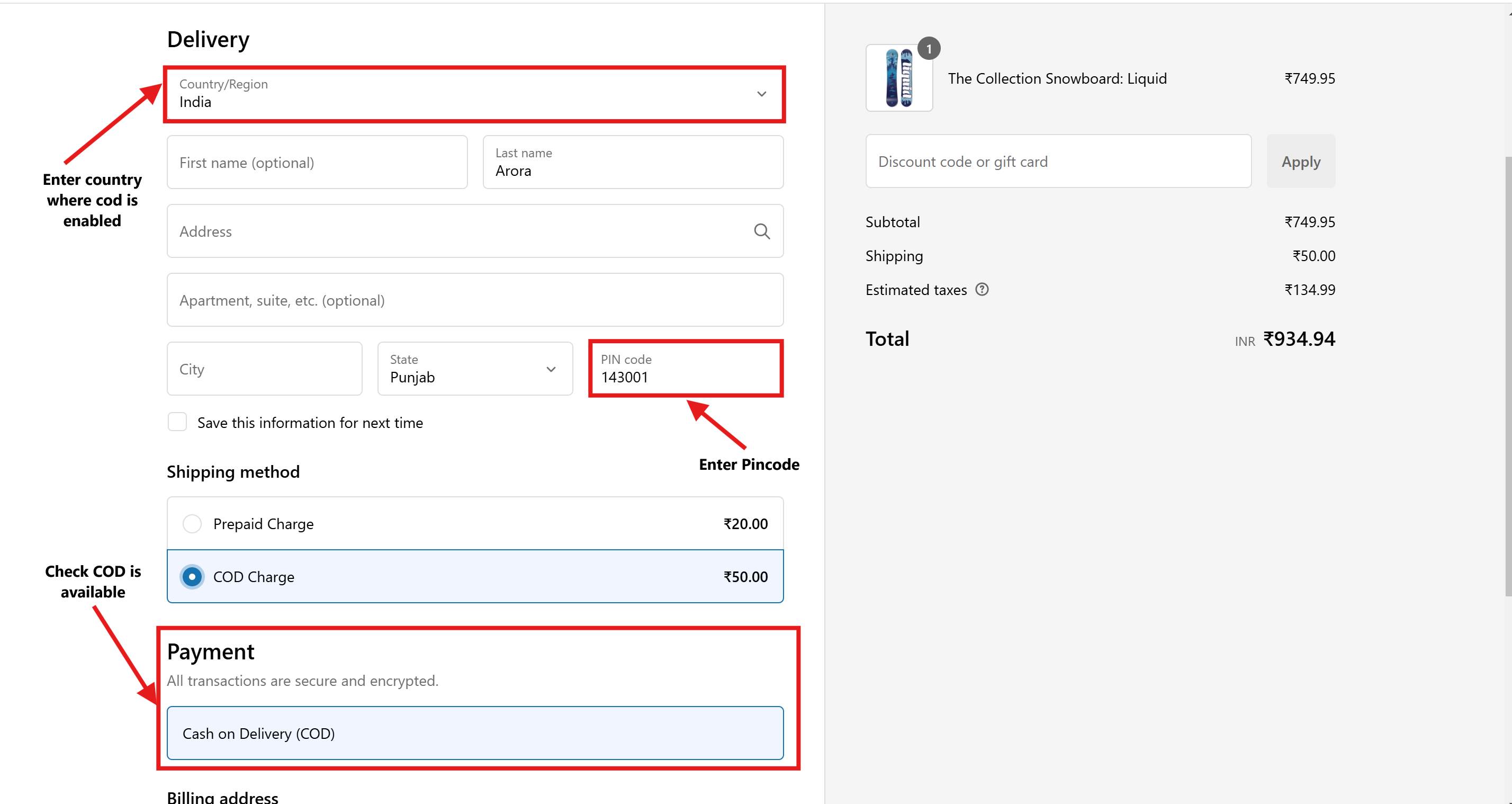The image size is (1512, 804).
Task: Click the page vertical scrollbar
Action: click(x=1507, y=376)
